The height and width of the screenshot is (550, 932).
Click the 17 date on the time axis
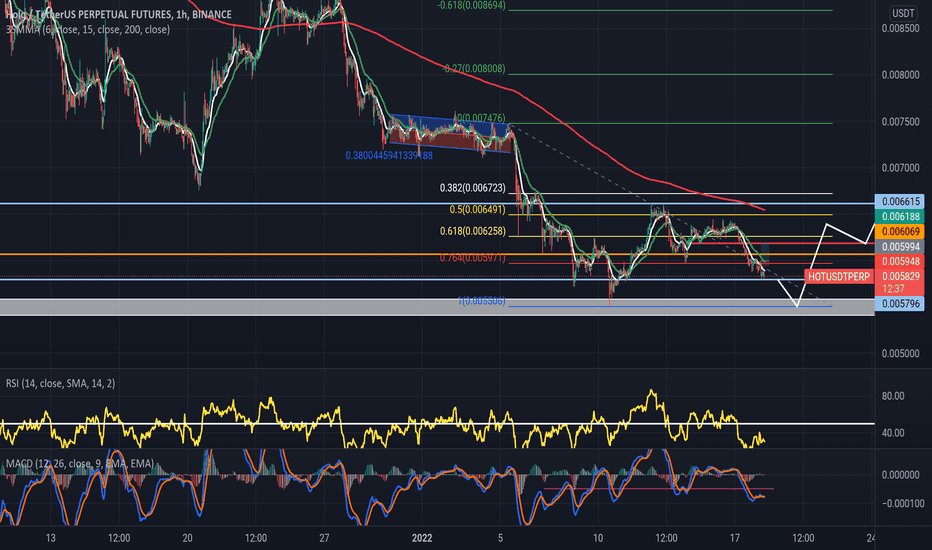(x=735, y=538)
